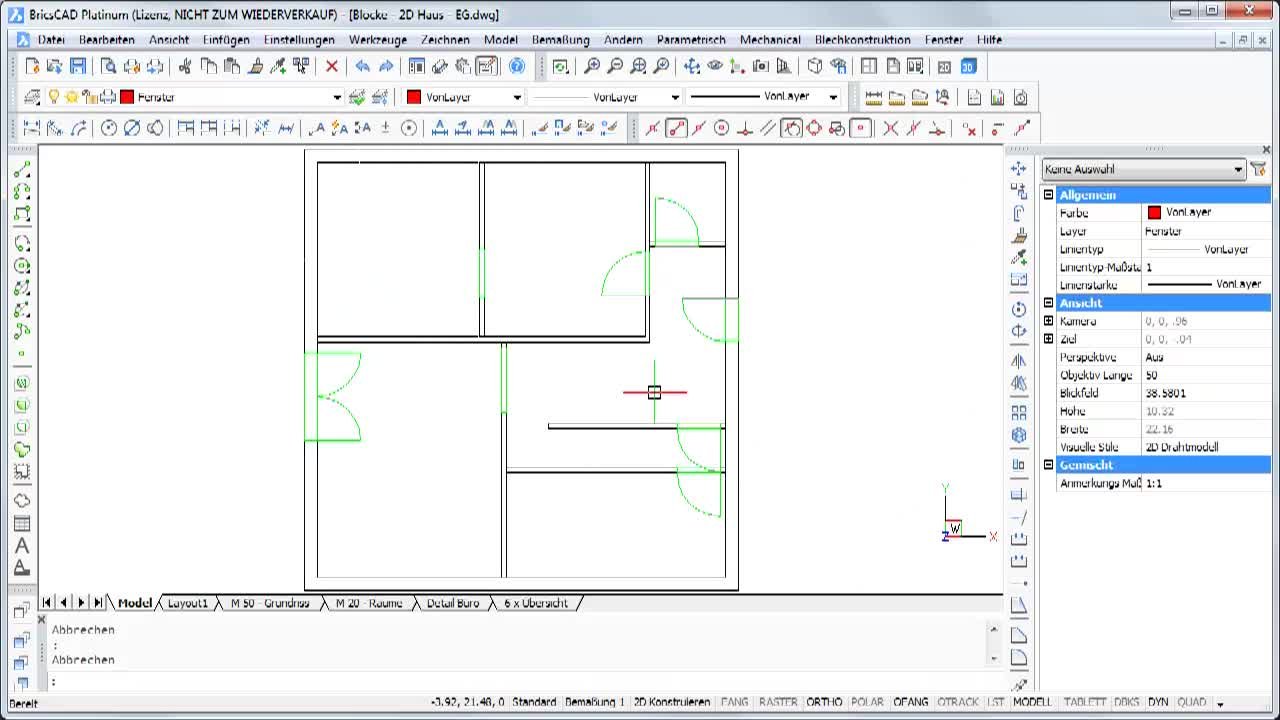
Task: Open the color VonLayer dropdown
Action: pos(516,97)
